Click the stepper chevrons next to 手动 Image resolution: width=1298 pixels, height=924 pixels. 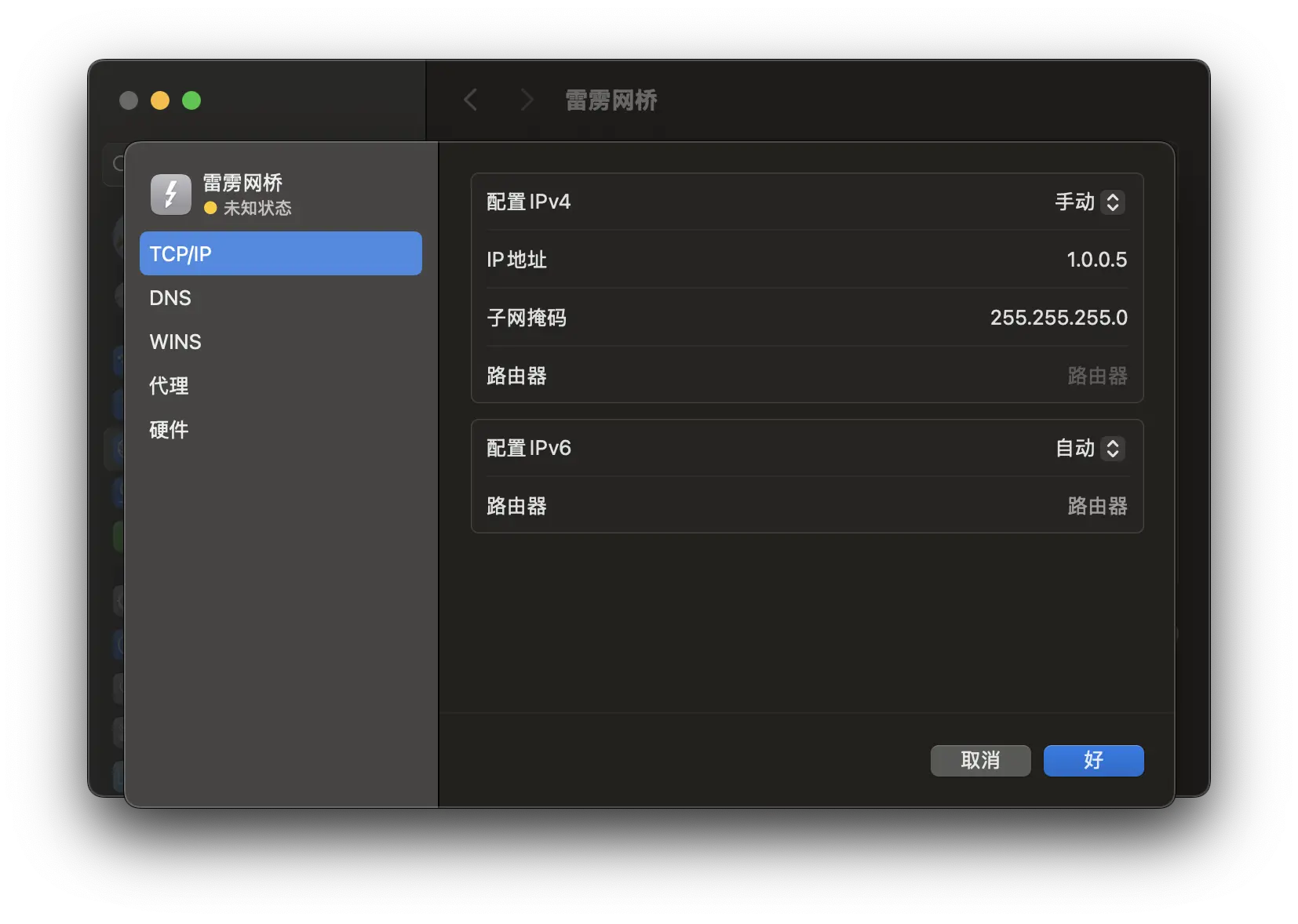click(1114, 202)
